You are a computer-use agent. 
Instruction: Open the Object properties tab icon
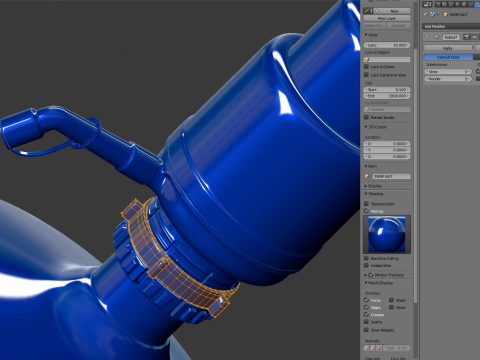click(x=464, y=4)
